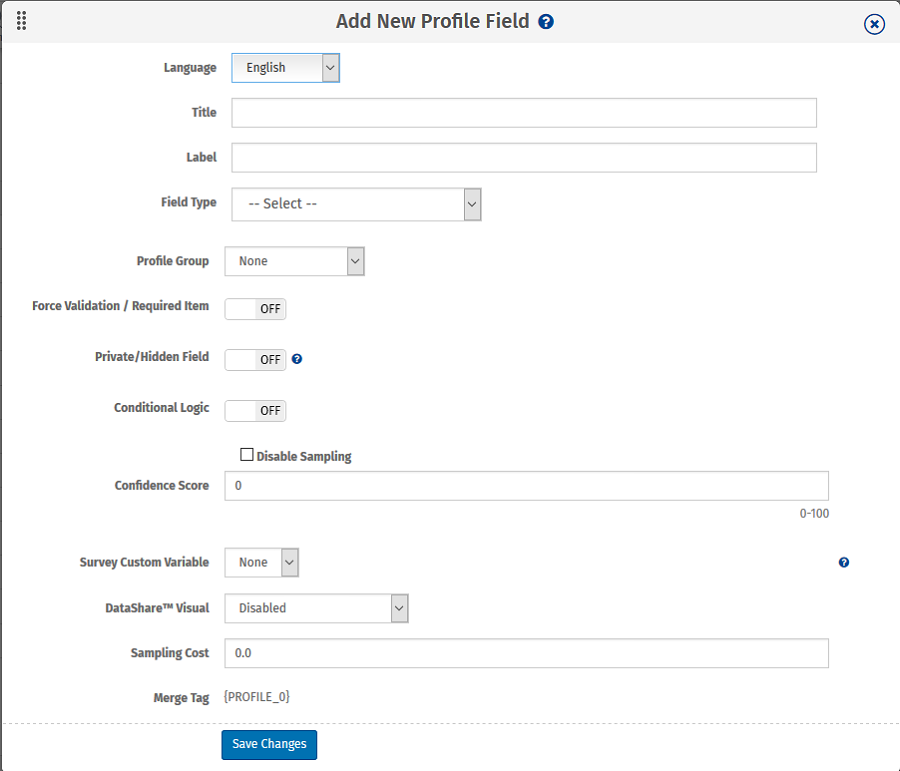Click the Save Changes button
This screenshot has width=900, height=771.
[x=269, y=745]
